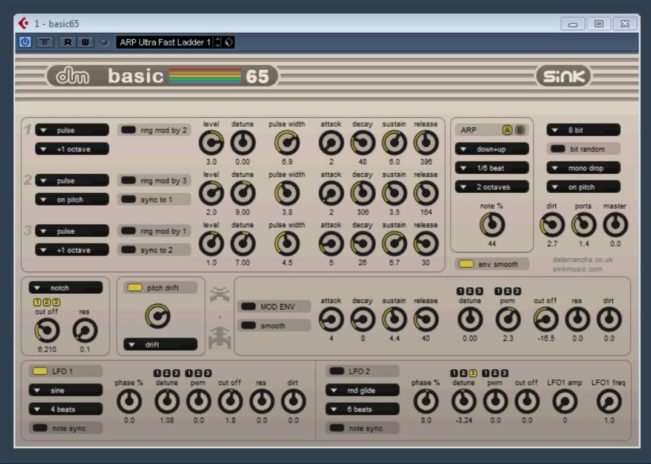
Task: Toggle the pitch drift switch
Action: [154, 287]
